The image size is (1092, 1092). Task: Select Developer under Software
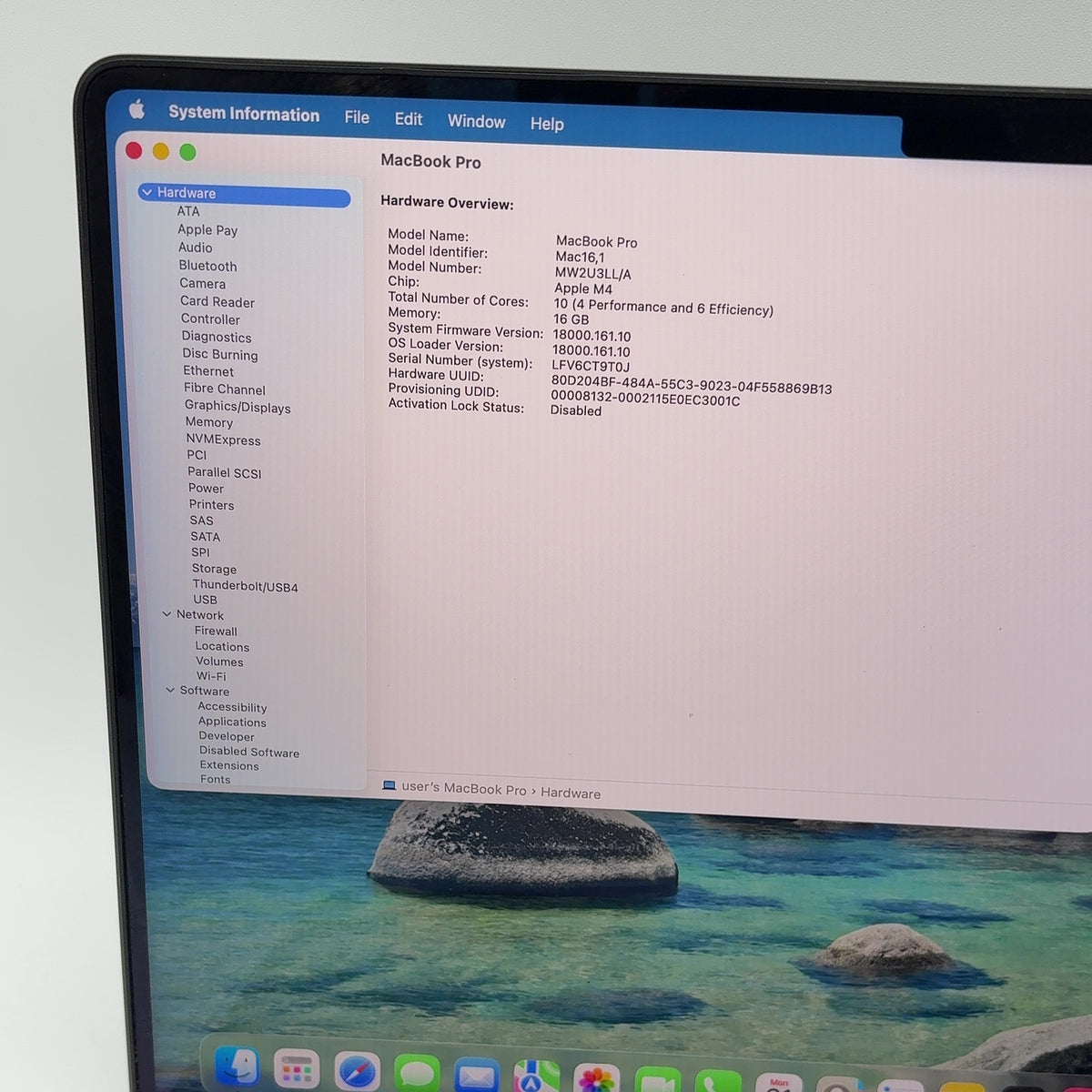point(227,736)
